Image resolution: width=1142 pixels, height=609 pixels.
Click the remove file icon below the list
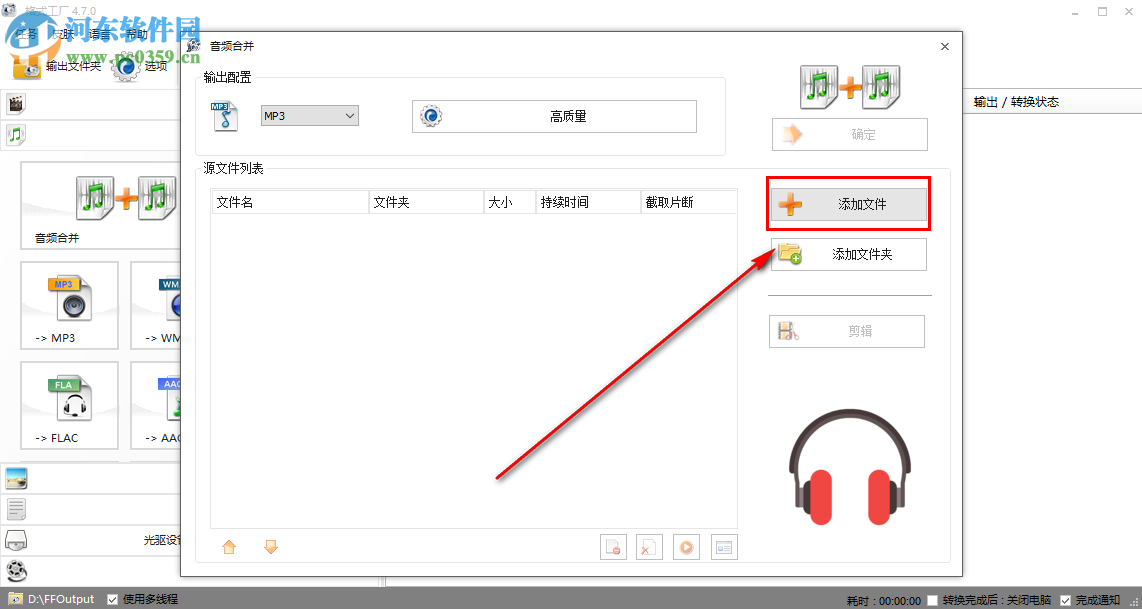[613, 546]
